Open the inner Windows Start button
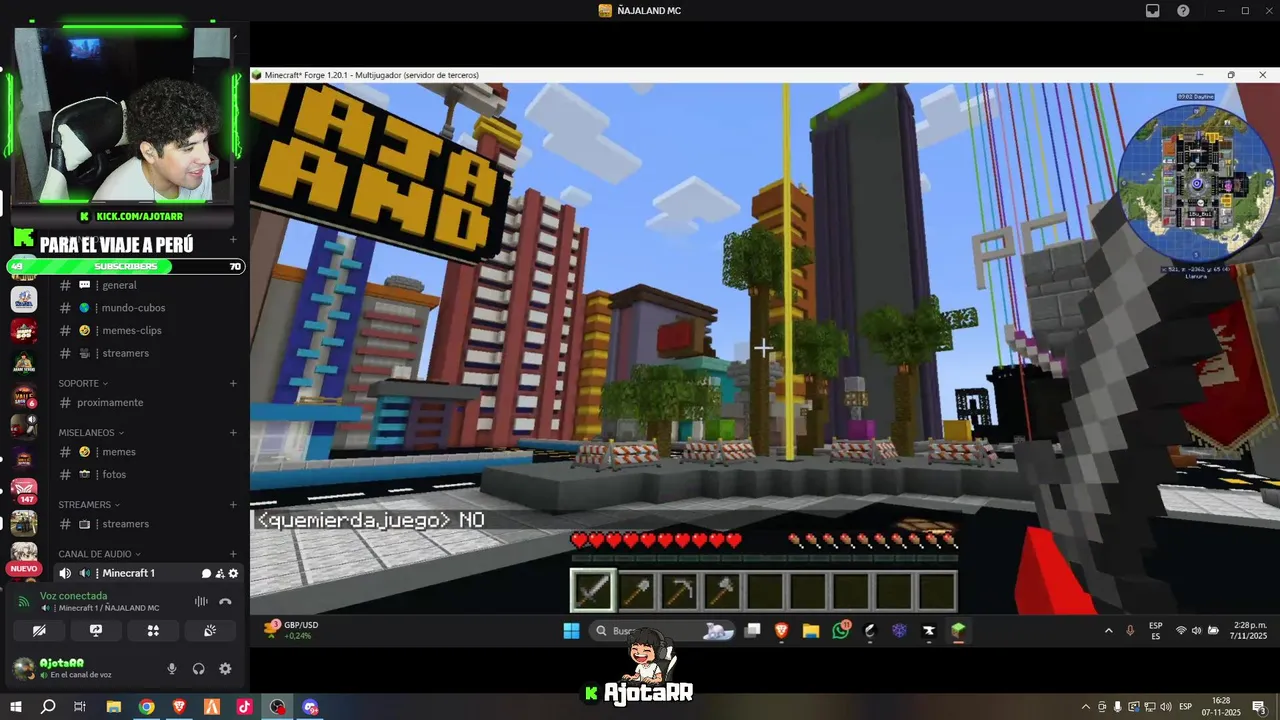The image size is (1280, 720). coord(571,631)
